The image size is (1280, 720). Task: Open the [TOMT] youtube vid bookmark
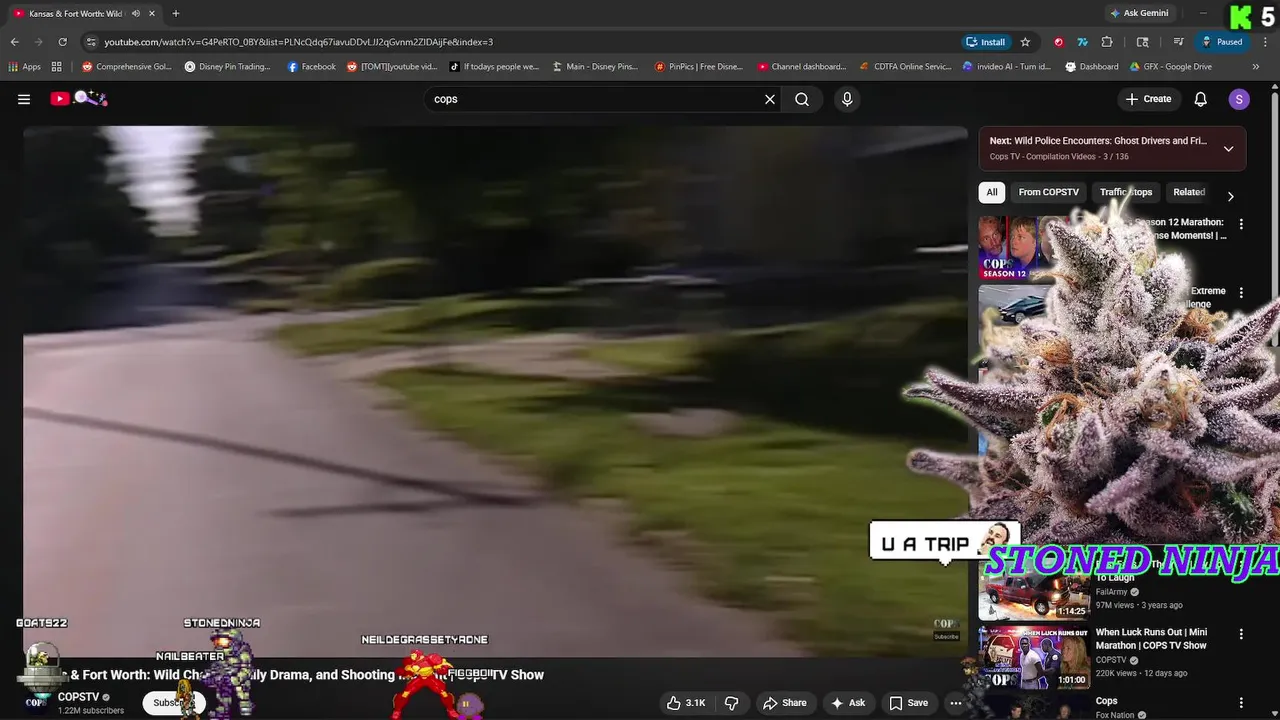pyautogui.click(x=392, y=67)
